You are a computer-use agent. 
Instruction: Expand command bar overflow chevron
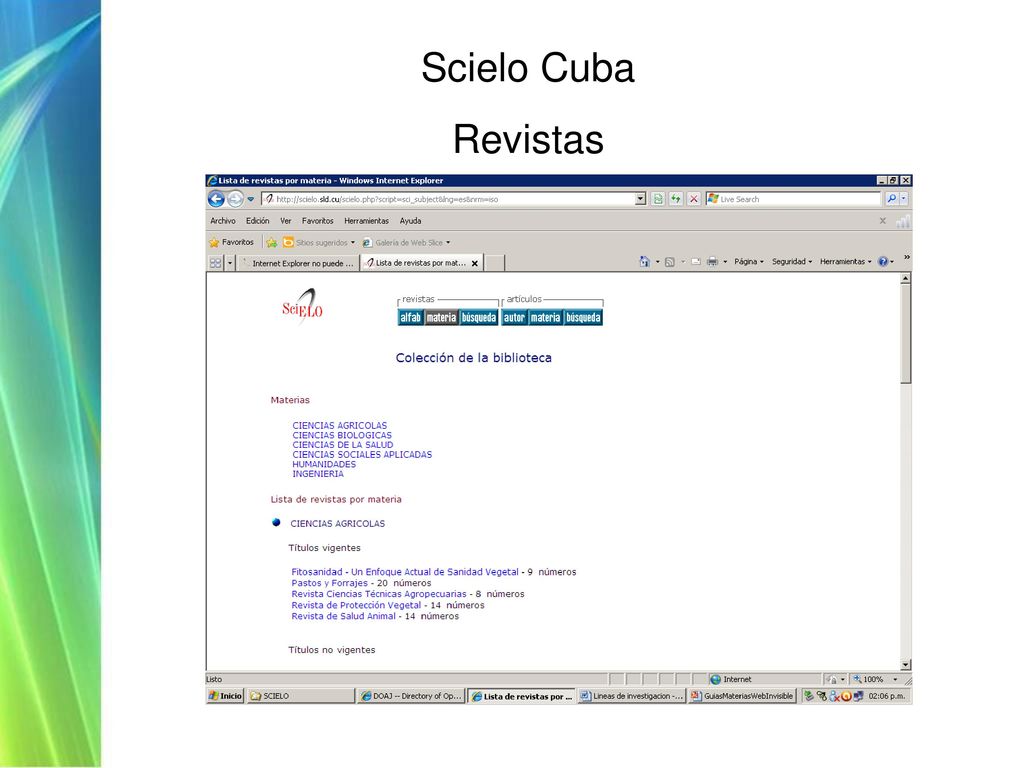(906, 257)
